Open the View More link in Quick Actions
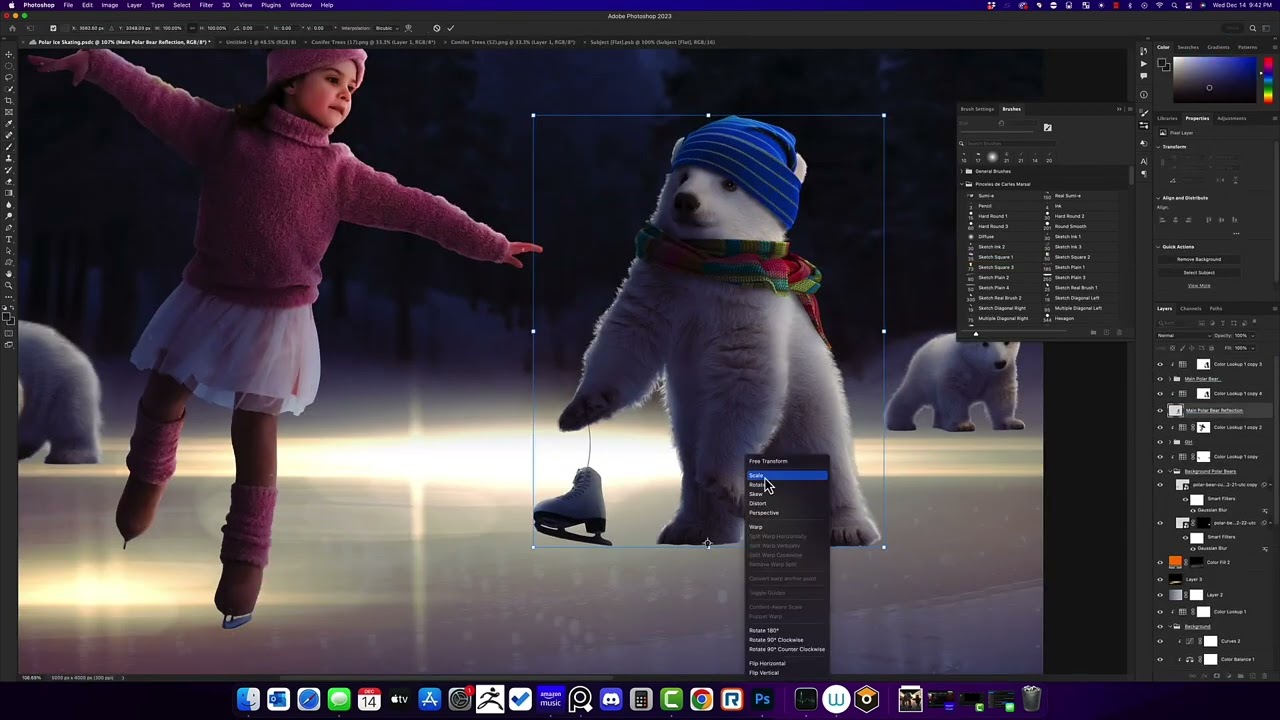 (1198, 286)
